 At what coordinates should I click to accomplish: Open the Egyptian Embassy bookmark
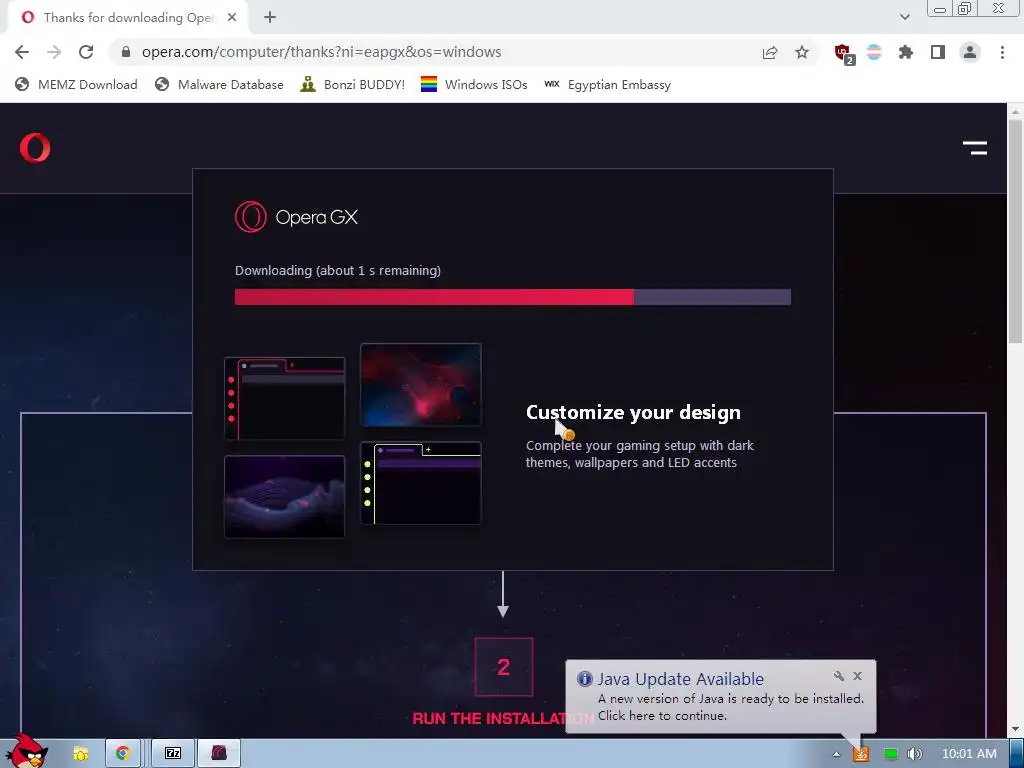pos(608,84)
